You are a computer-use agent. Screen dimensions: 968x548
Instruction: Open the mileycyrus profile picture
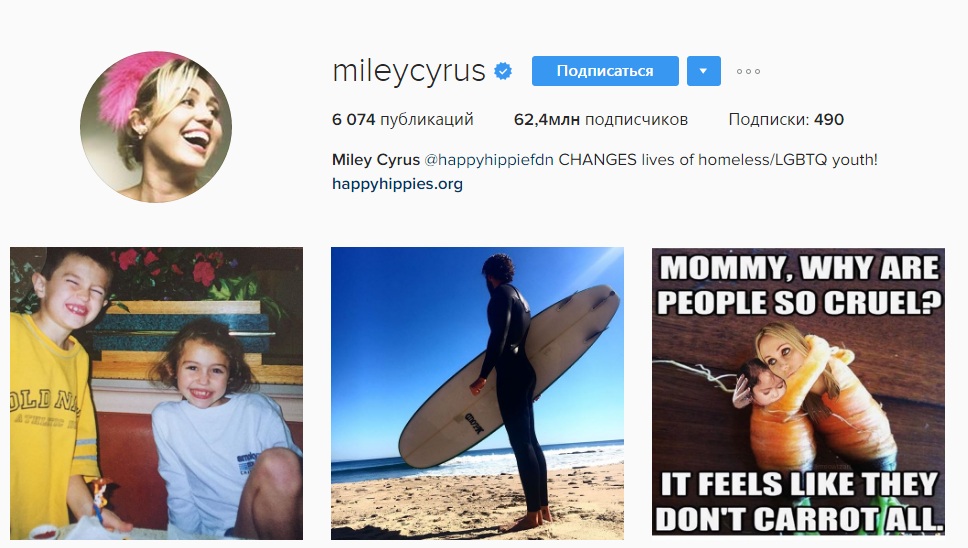156,127
